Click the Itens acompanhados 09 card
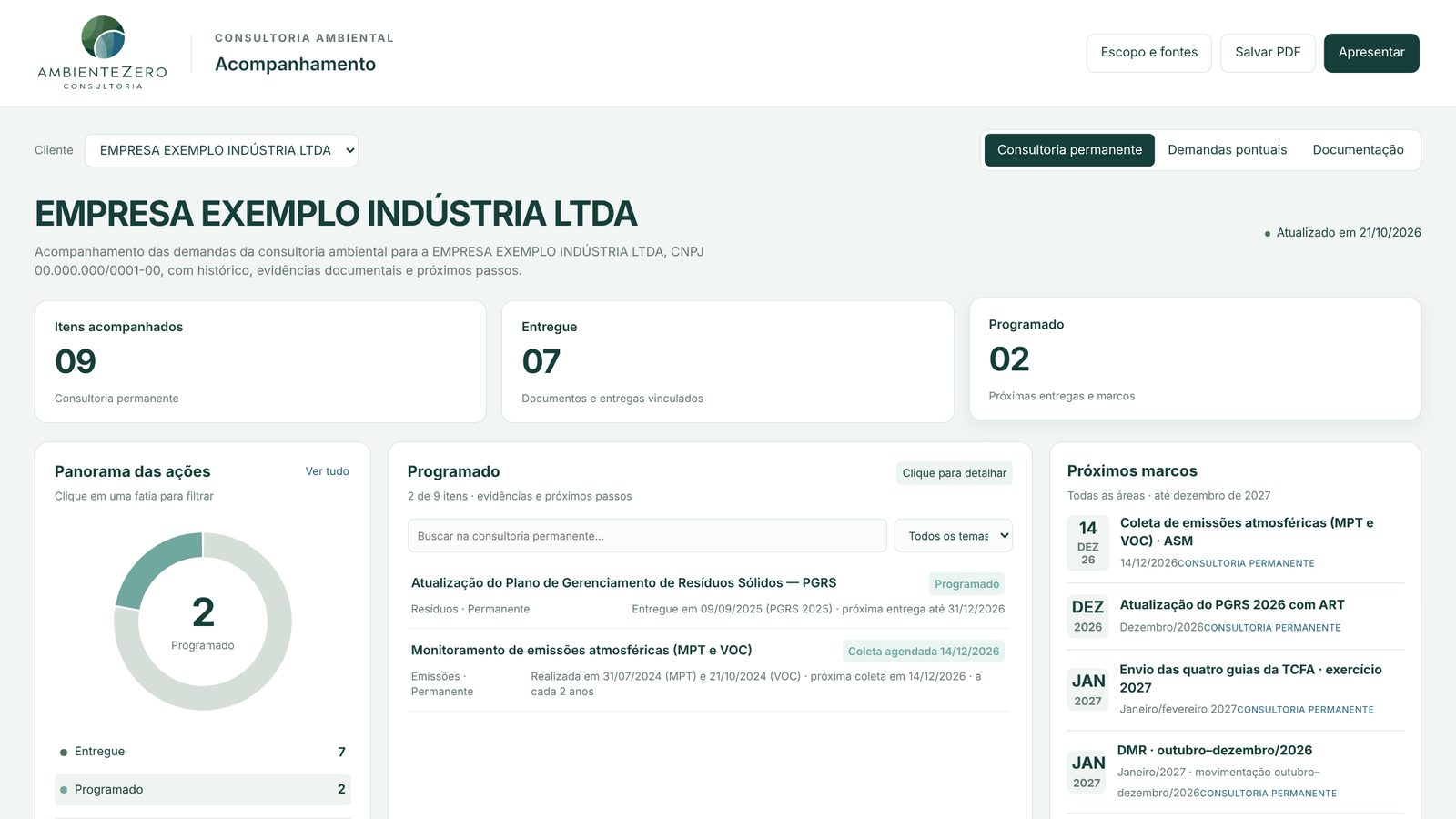Screen dimensions: 1456x819 click(260, 361)
